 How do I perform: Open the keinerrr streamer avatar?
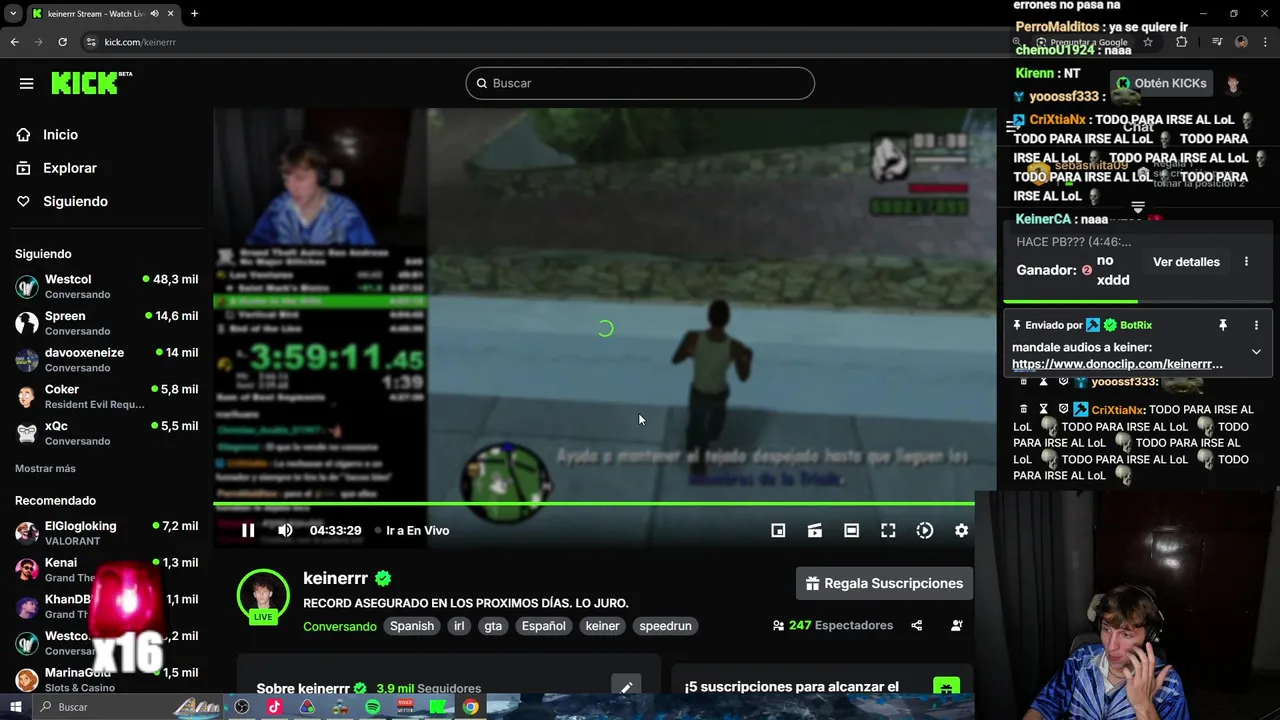pyautogui.click(x=263, y=597)
